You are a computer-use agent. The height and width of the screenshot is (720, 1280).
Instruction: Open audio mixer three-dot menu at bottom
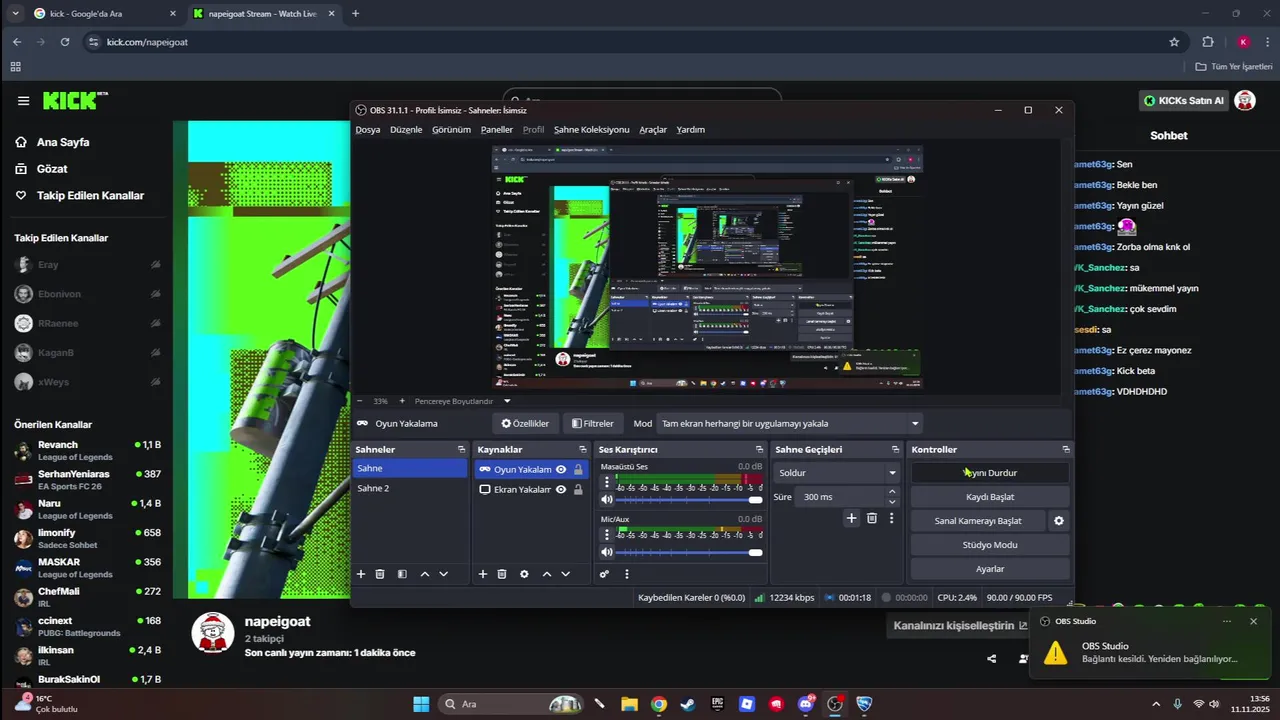pyautogui.click(x=627, y=574)
